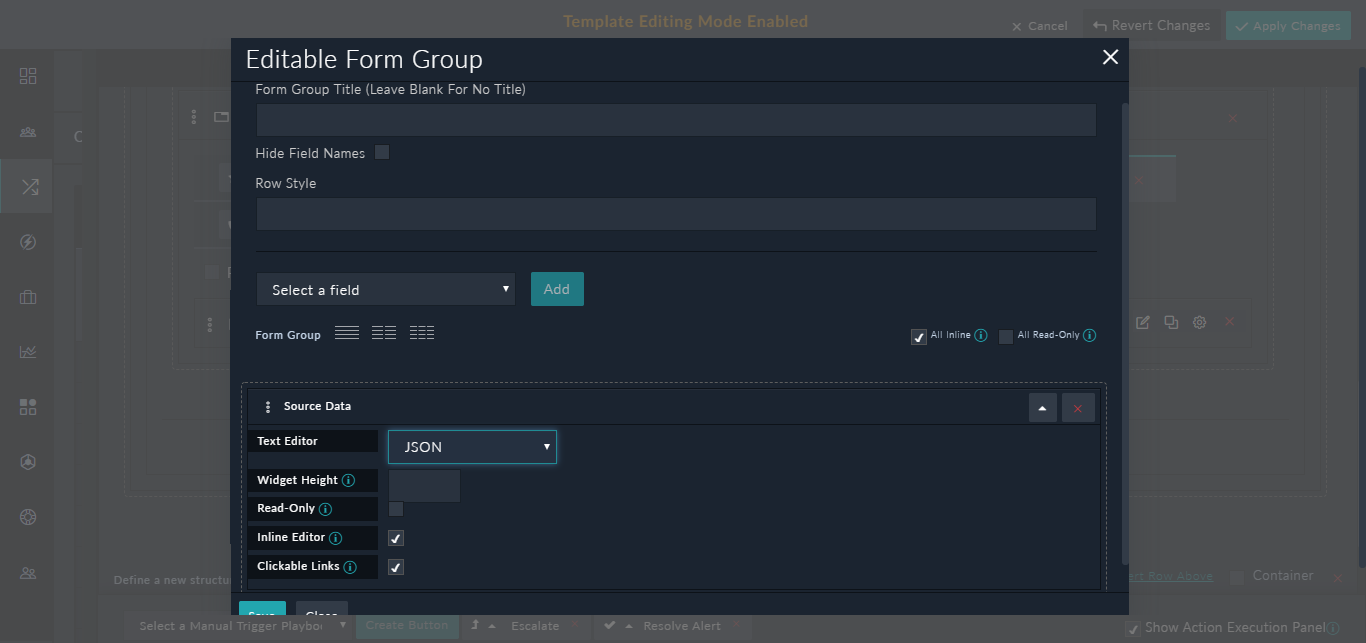The height and width of the screenshot is (643, 1366).
Task: Disable the Clickable Links checkbox
Action: click(395, 566)
